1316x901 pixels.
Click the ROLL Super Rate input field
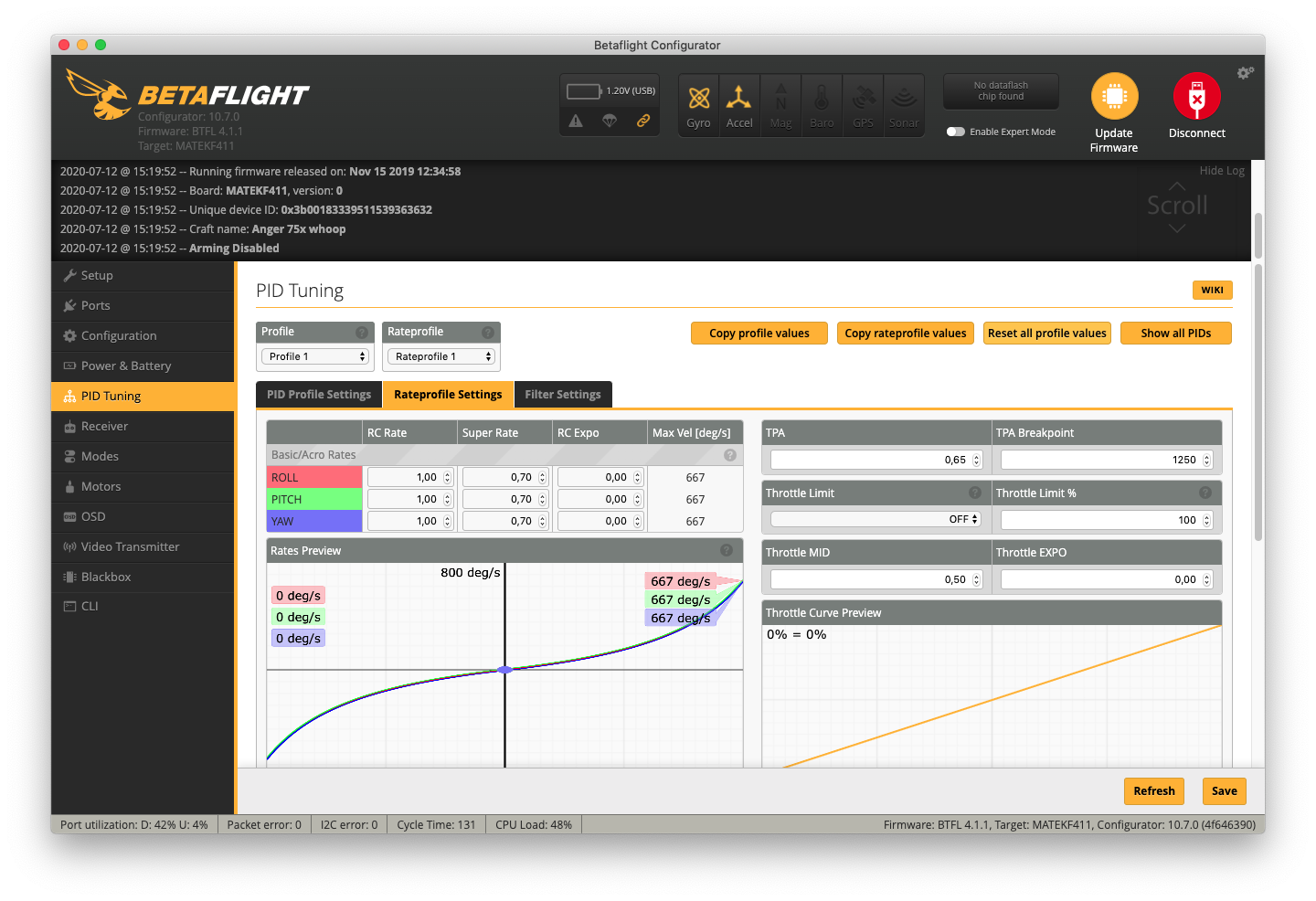[x=504, y=477]
